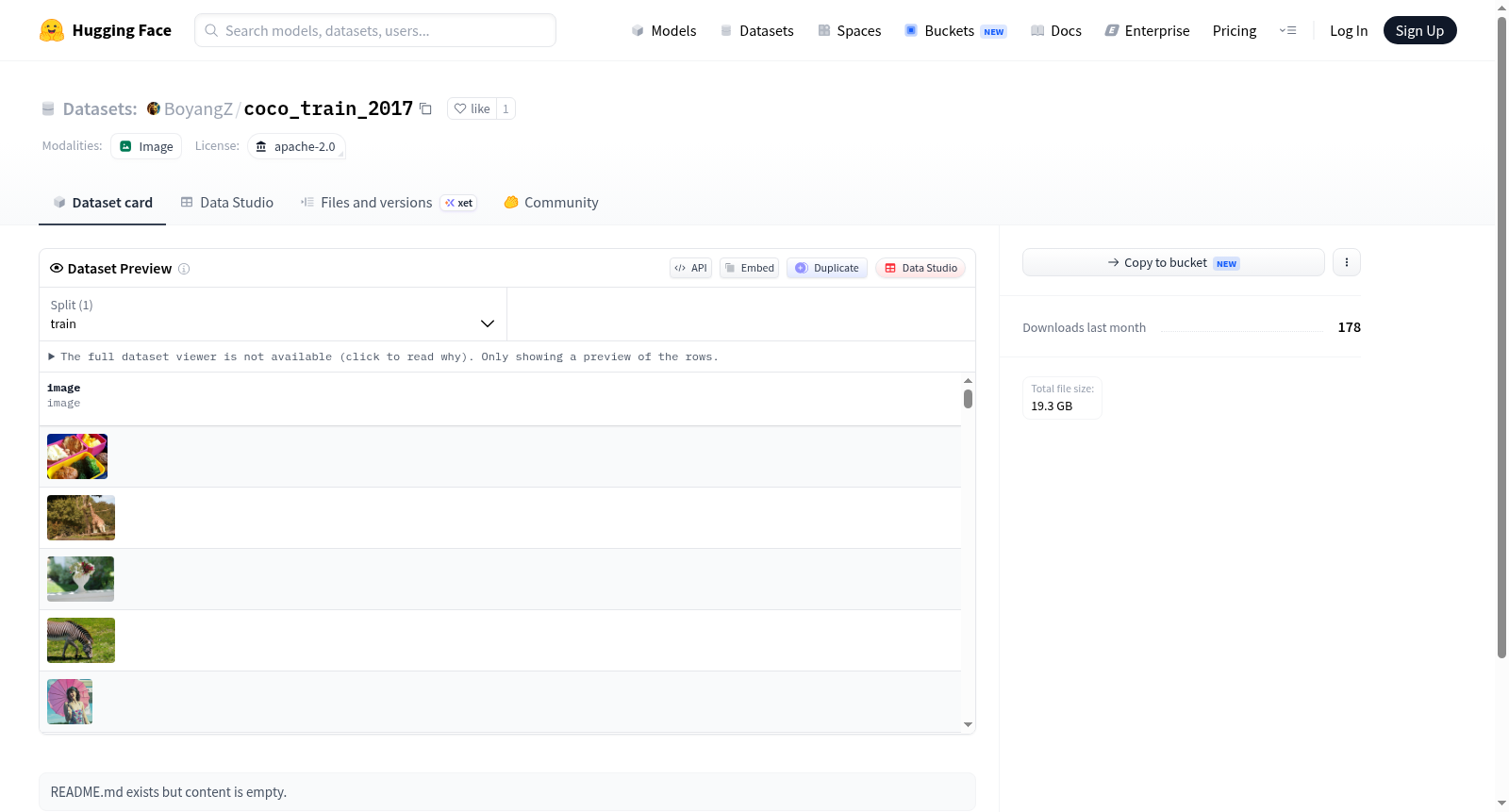The height and width of the screenshot is (812, 1509).
Task: Copy dataset to bucket
Action: click(x=1173, y=262)
